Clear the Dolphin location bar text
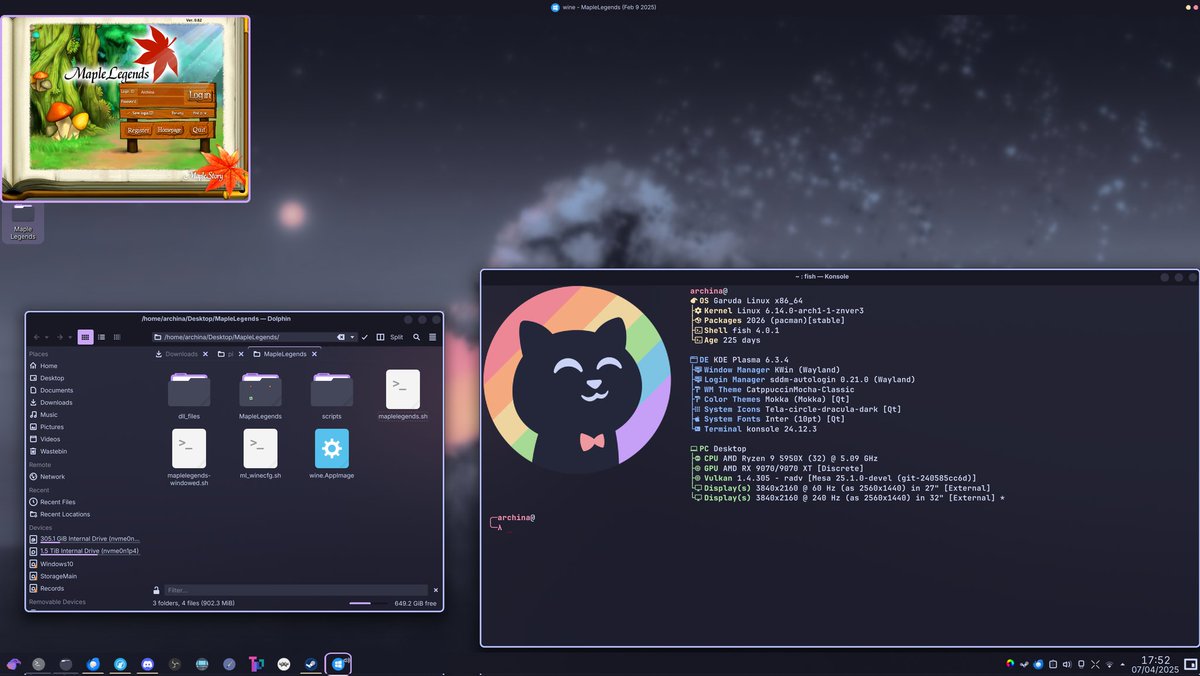This screenshot has width=1200, height=676. 341,337
